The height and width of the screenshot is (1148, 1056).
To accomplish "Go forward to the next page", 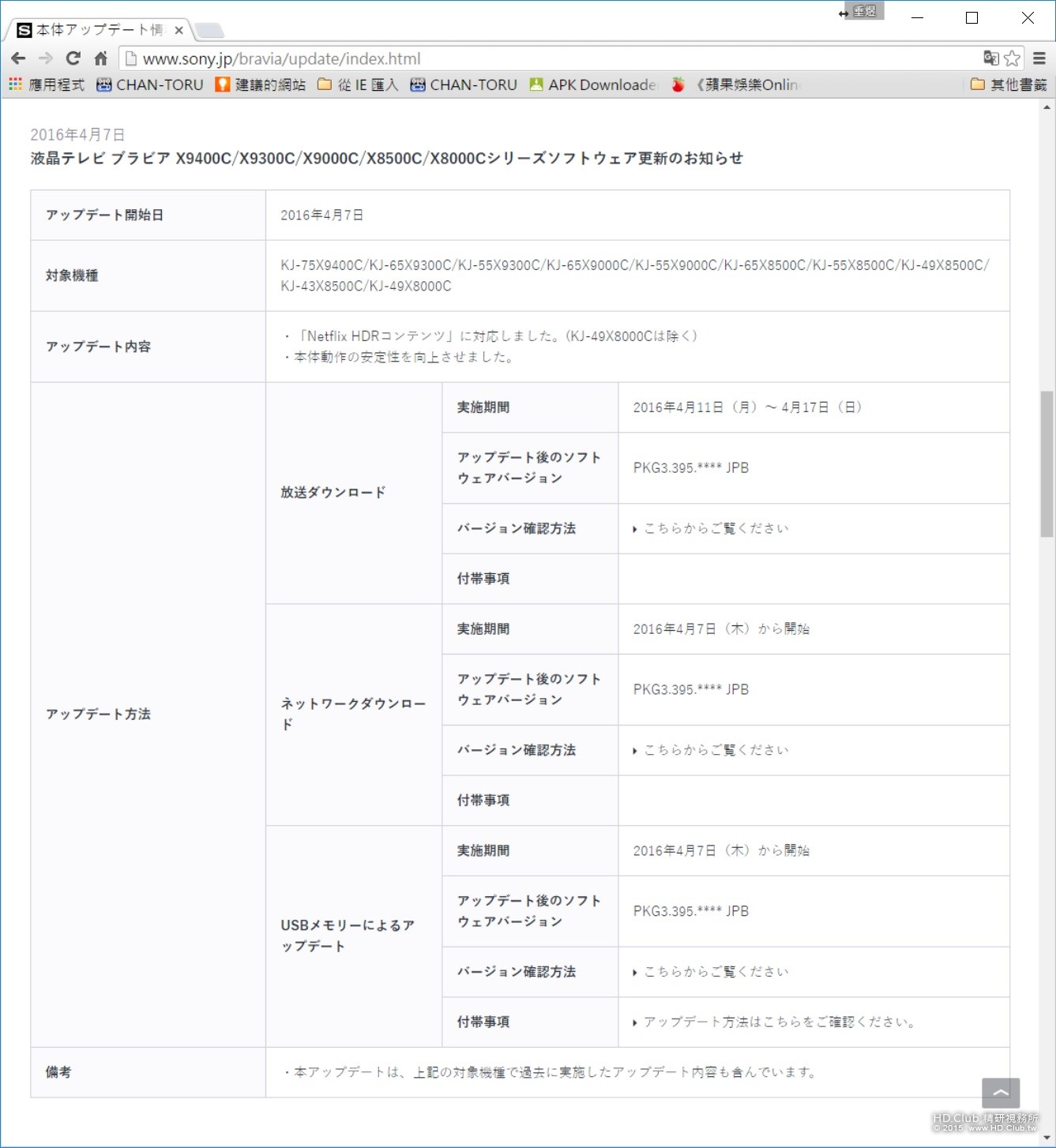I will (46, 58).
